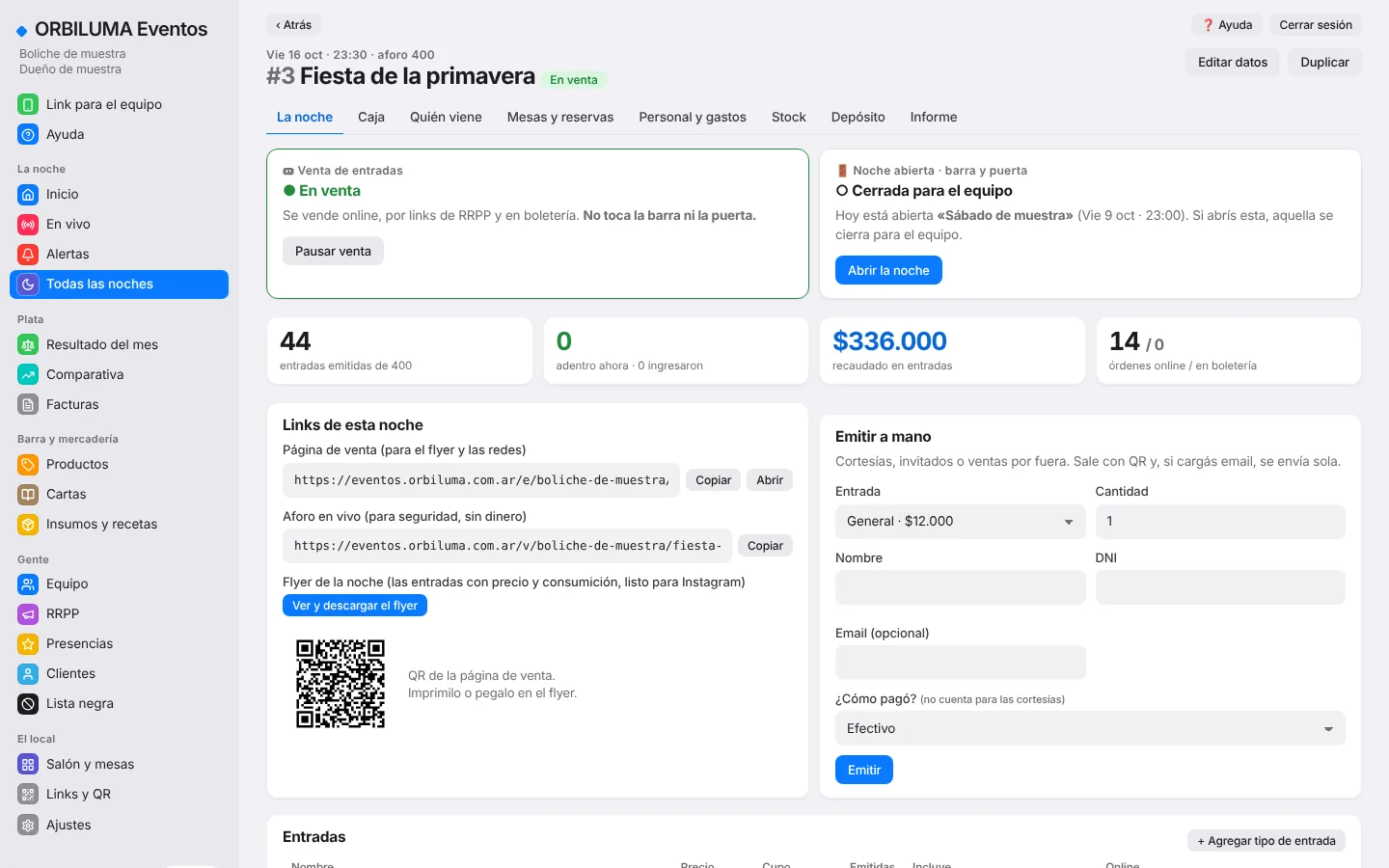The height and width of the screenshot is (868, 1389).
Task: Focus the DNI input field
Action: point(1220,587)
